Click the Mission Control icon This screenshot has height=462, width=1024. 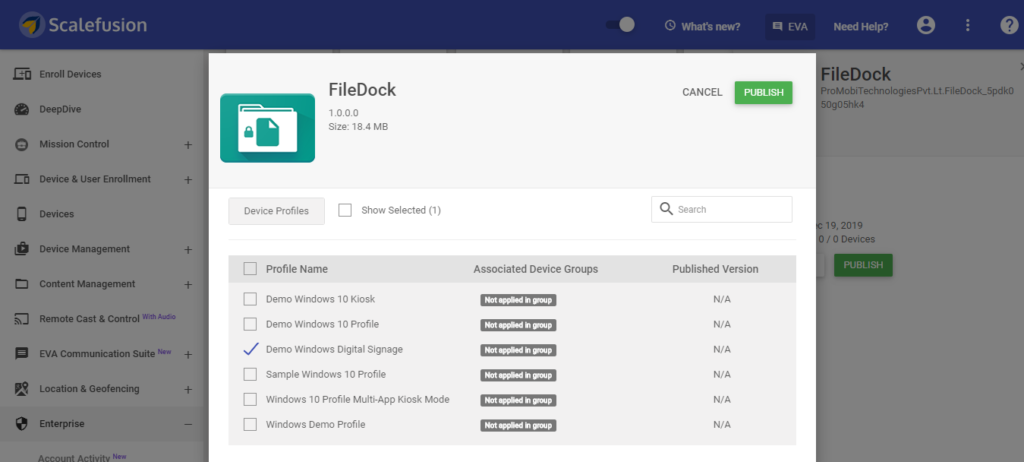(22, 144)
